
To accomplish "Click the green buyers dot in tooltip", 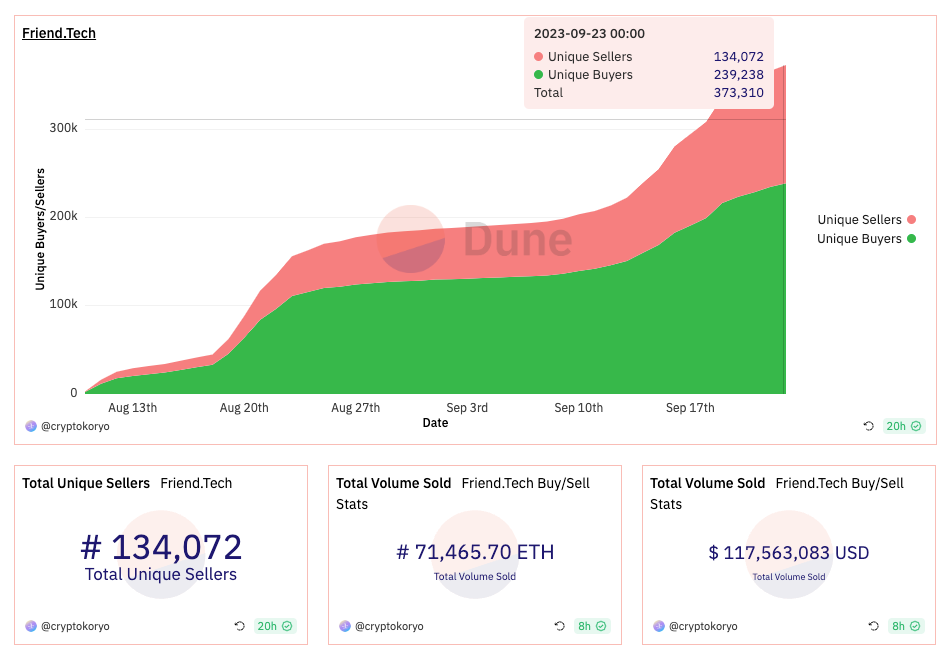I will coord(538,75).
